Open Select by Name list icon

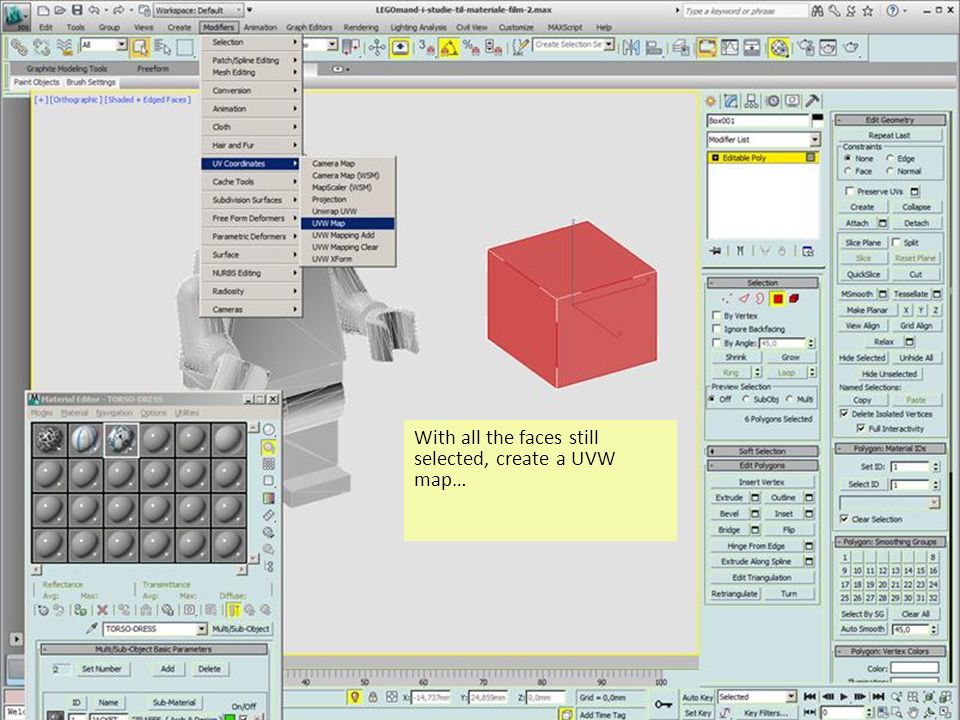pyautogui.click(x=163, y=47)
